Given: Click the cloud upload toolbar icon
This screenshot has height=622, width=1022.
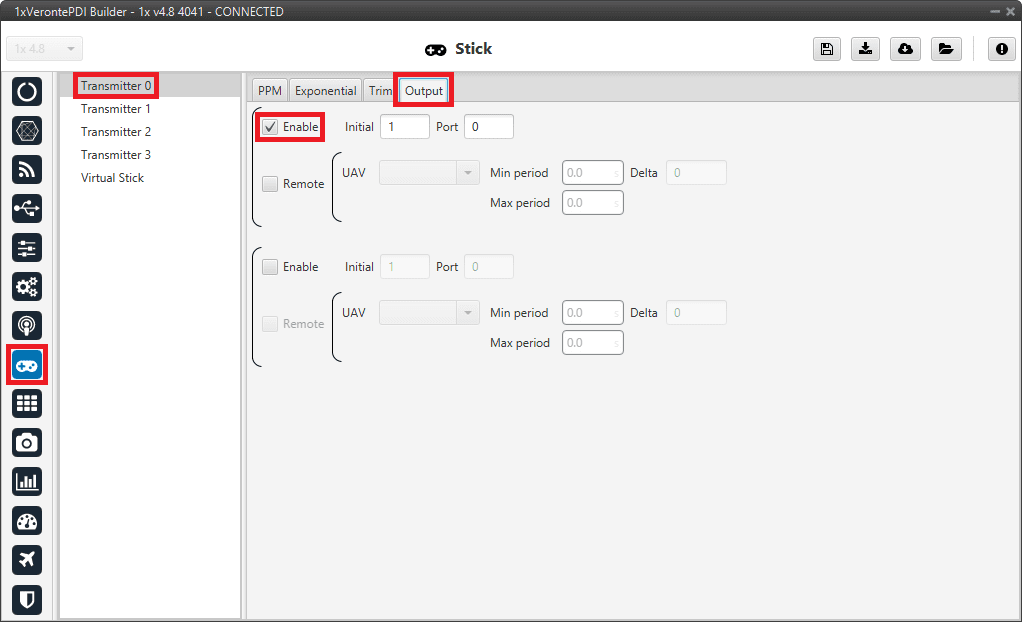Looking at the screenshot, I should coord(905,49).
